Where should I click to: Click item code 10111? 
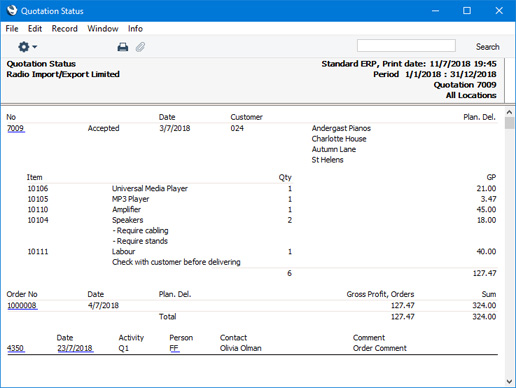(x=38, y=252)
